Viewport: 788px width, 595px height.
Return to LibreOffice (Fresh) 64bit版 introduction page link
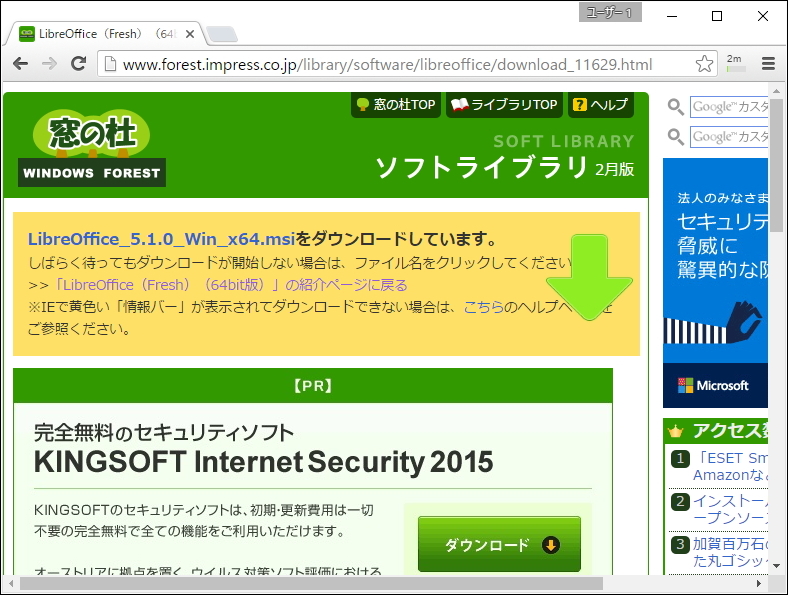231,285
